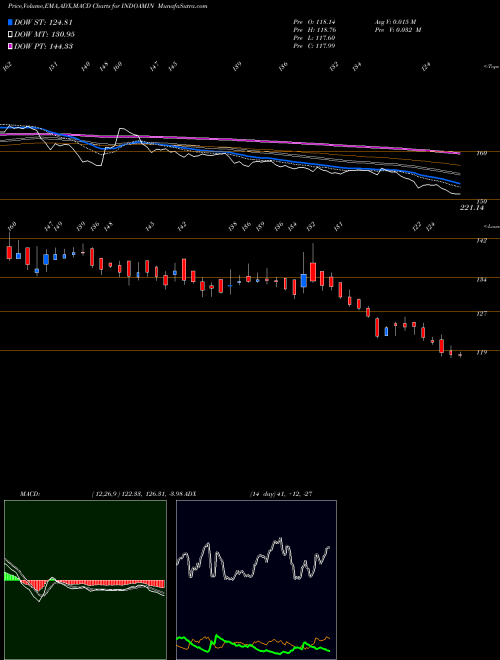Click the '<Lows' marker label
The height and width of the screenshot is (660, 500).
pos(491,226)
